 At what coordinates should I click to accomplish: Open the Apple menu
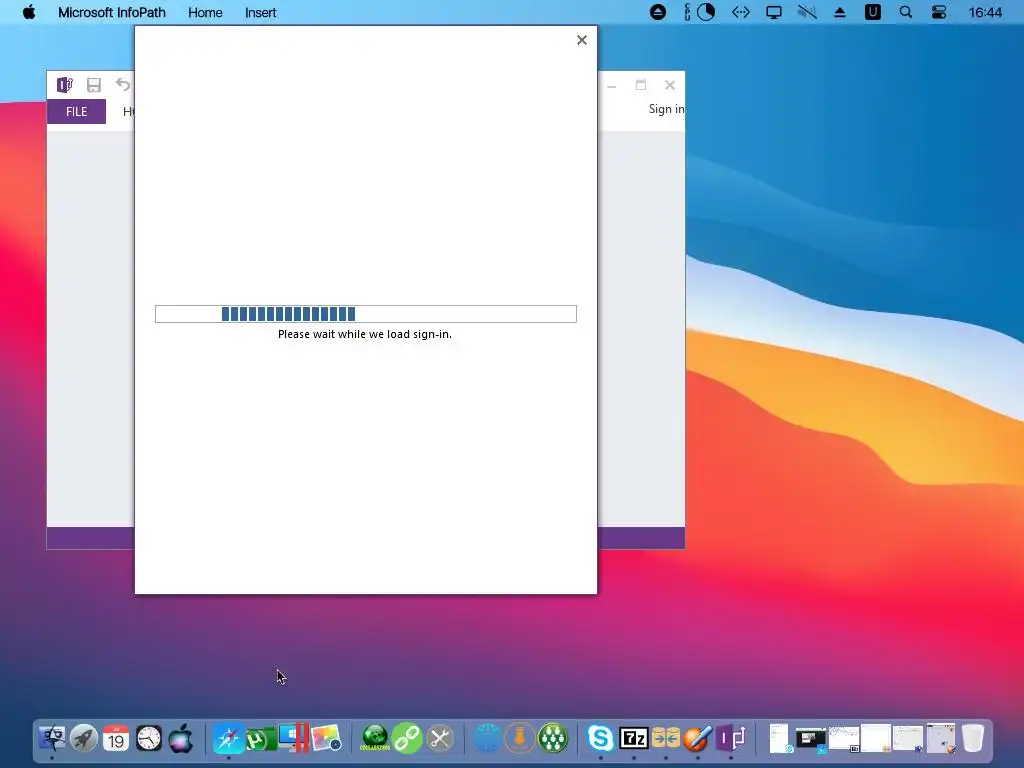click(29, 12)
